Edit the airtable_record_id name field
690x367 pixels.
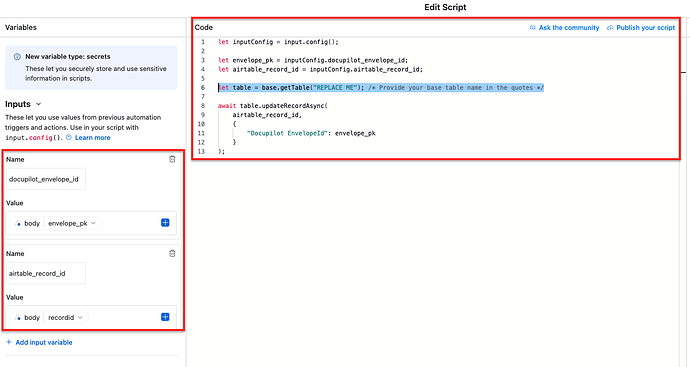[x=46, y=273]
